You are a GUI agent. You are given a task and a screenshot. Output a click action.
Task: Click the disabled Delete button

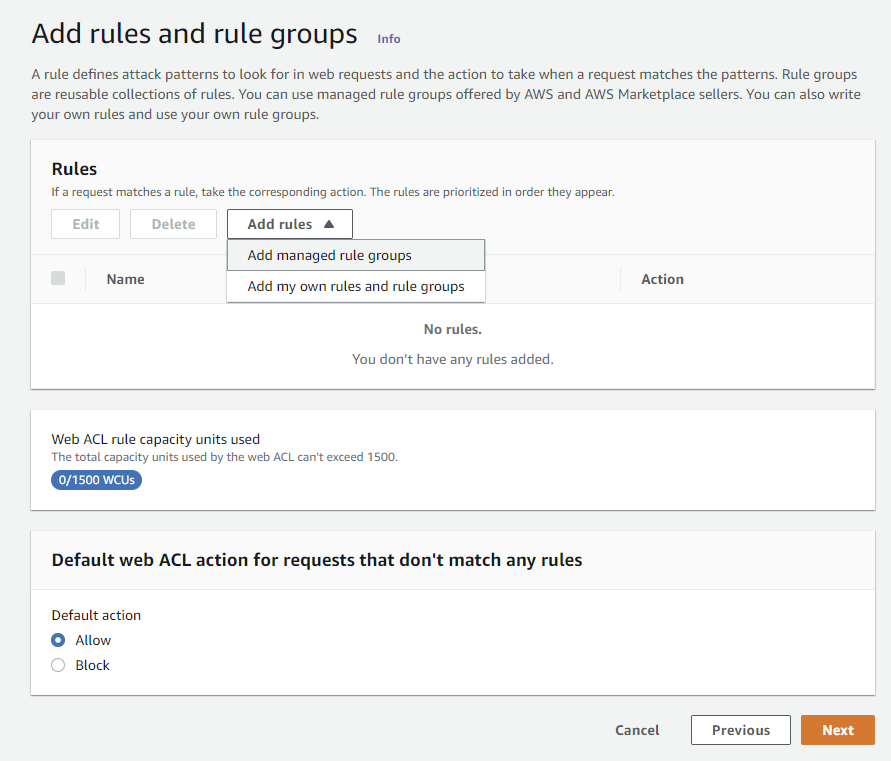pyautogui.click(x=173, y=224)
